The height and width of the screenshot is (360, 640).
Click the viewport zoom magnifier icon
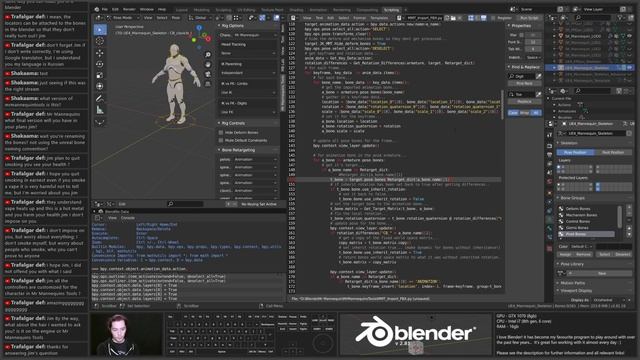point(208,55)
